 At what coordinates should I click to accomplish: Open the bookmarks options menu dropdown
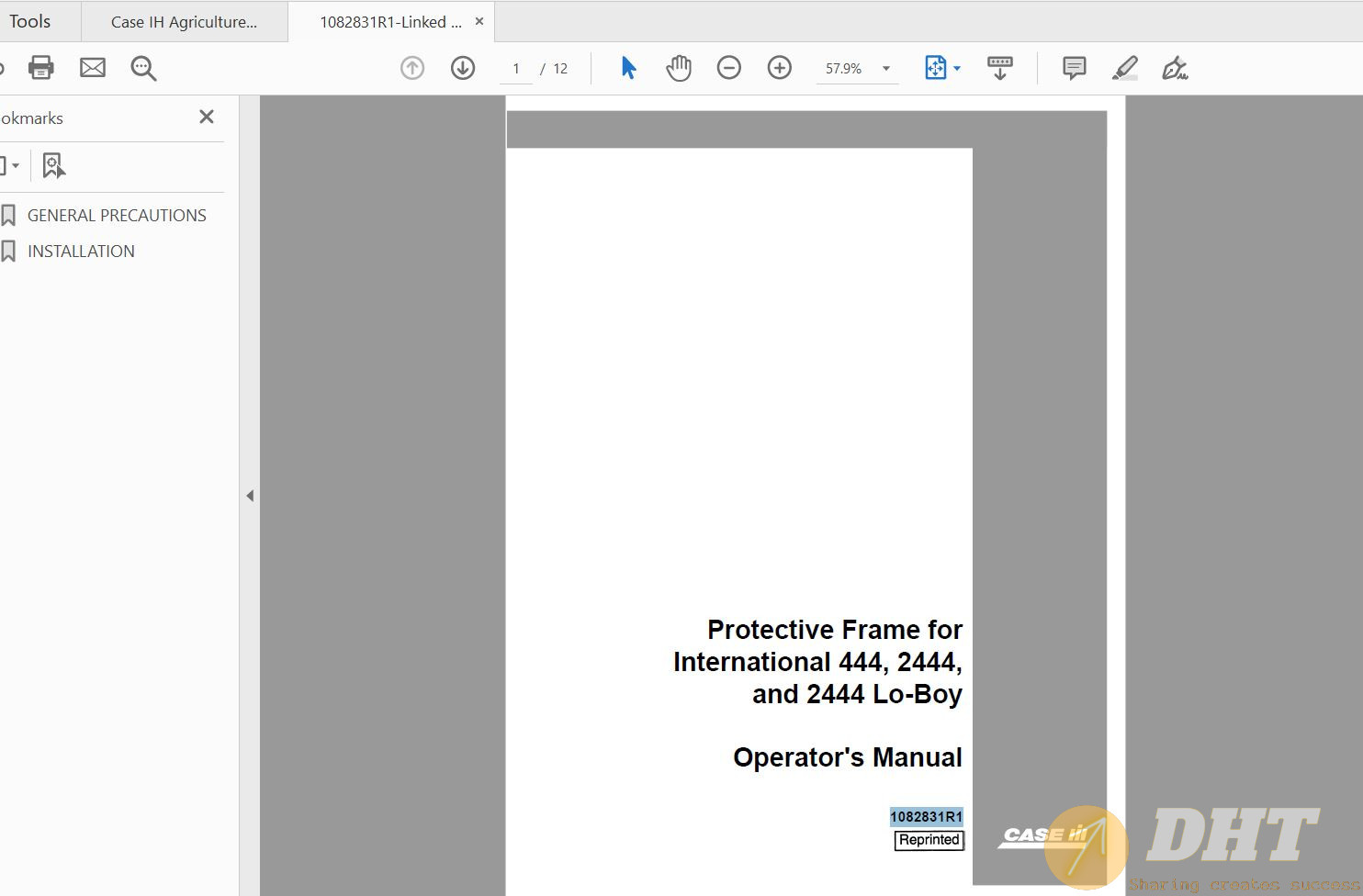10,166
